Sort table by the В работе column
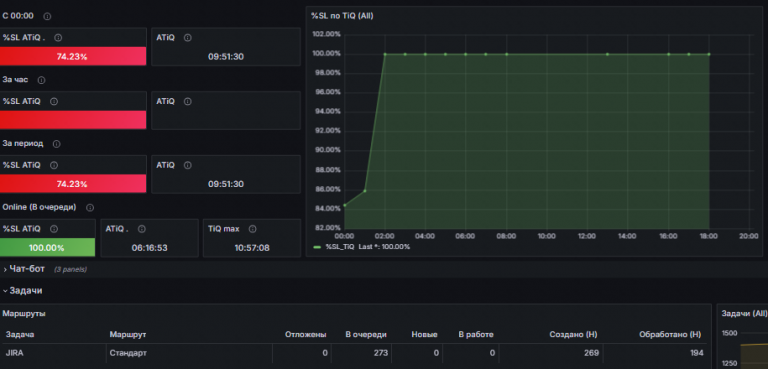768x369 pixels. point(476,335)
